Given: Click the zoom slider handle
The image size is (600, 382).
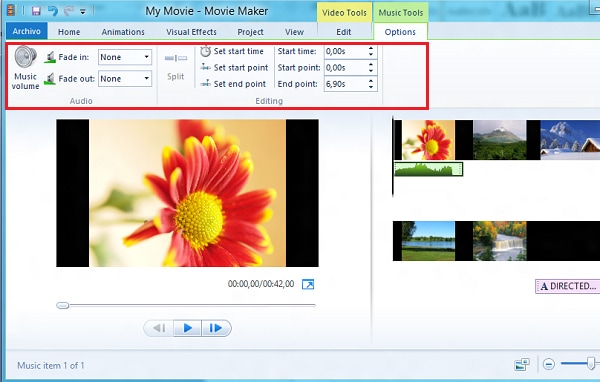Looking at the screenshot, I should pyautogui.click(x=591, y=363).
